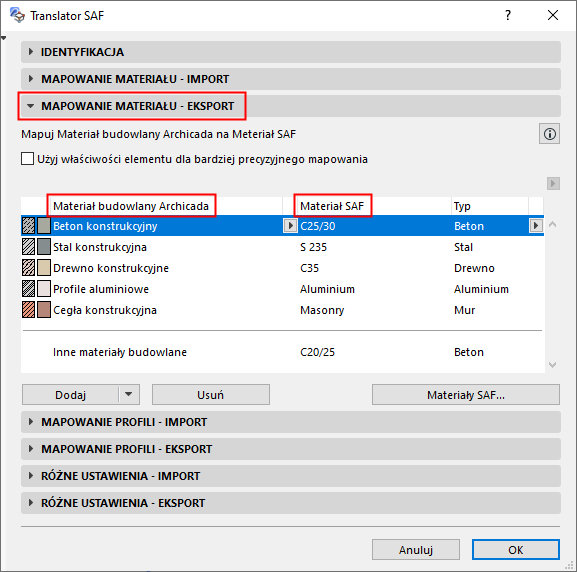The width and height of the screenshot is (577, 572).
Task: Click hatch pattern icon of Stal konstrukcyjna
Action: pos(28,247)
